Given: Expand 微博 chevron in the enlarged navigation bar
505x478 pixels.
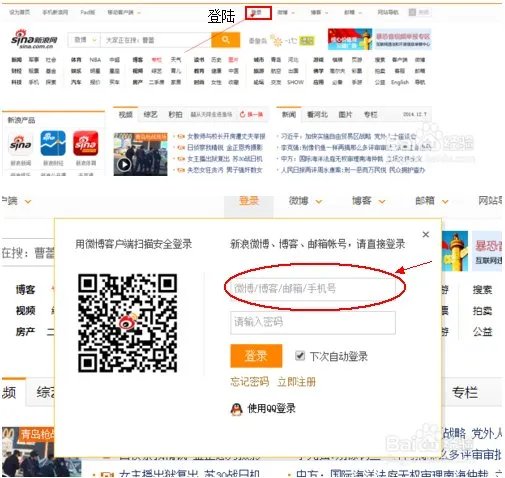Looking at the screenshot, I should (319, 201).
